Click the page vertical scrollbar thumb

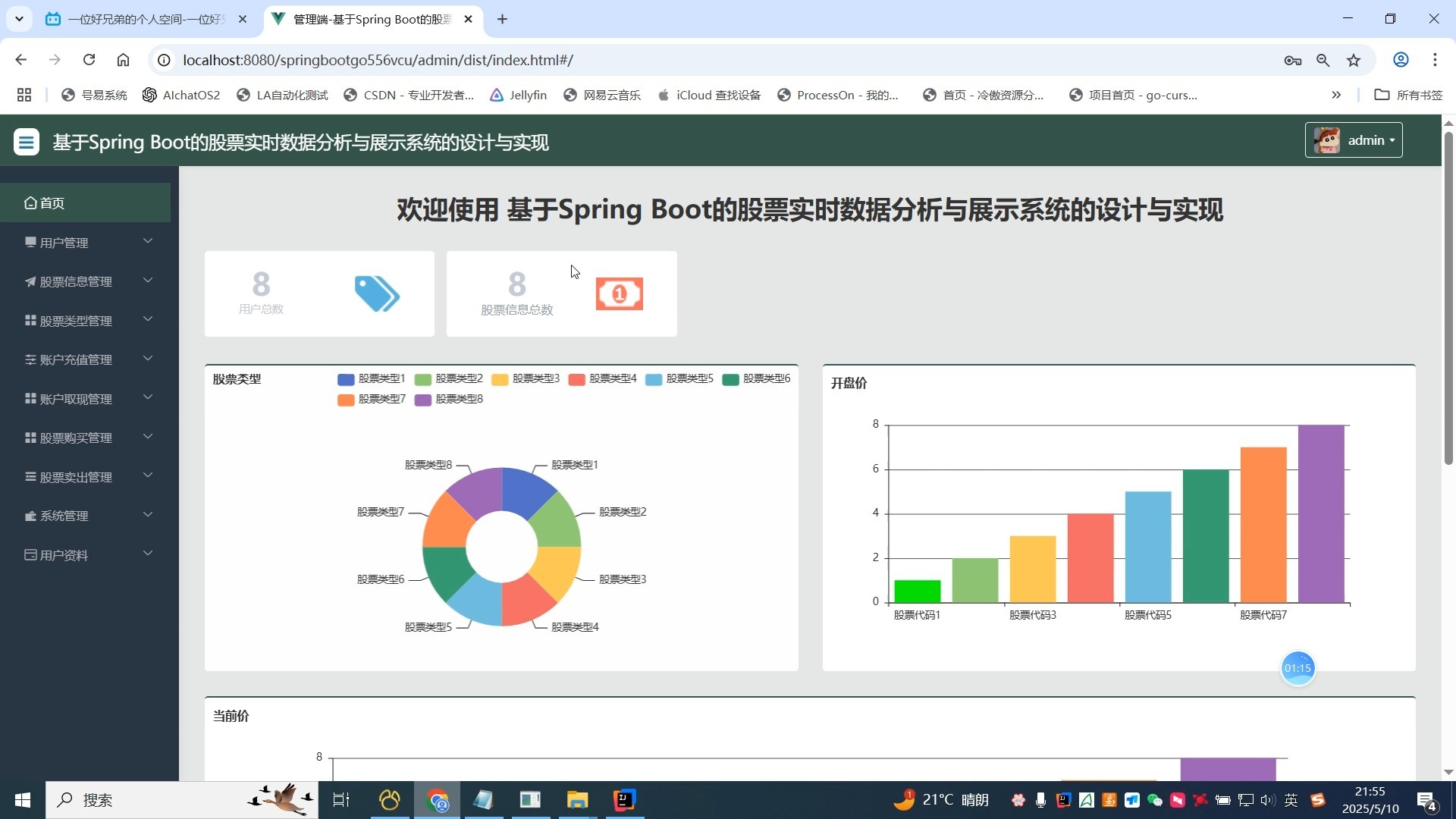pyautogui.click(x=1448, y=299)
